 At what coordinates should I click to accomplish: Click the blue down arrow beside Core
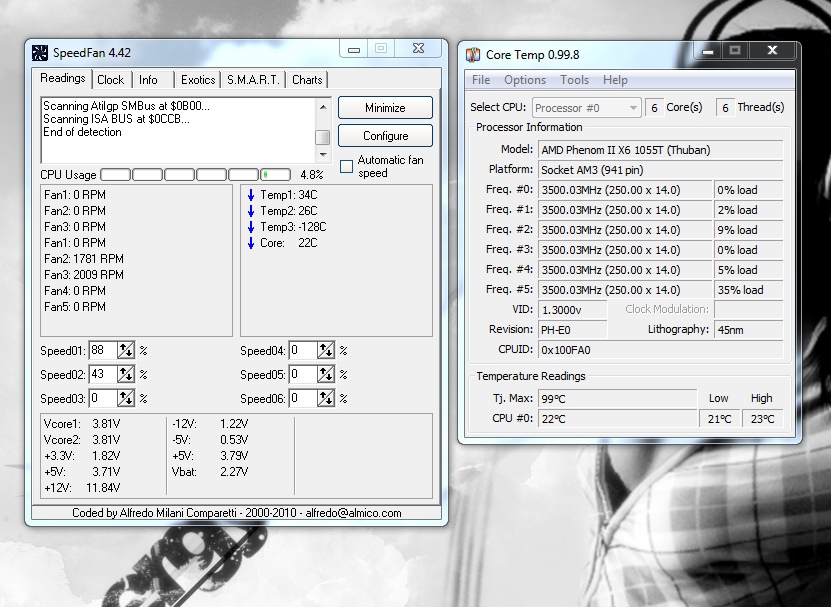[251, 243]
